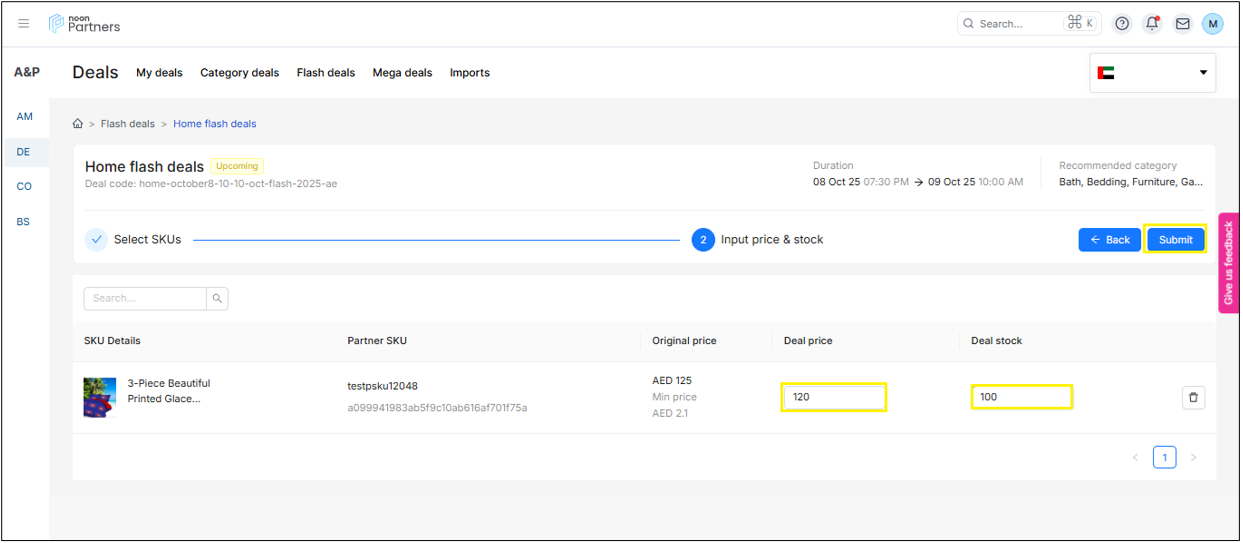This screenshot has height=543, width=1243.
Task: Open the Category deals tab
Action: click(239, 73)
